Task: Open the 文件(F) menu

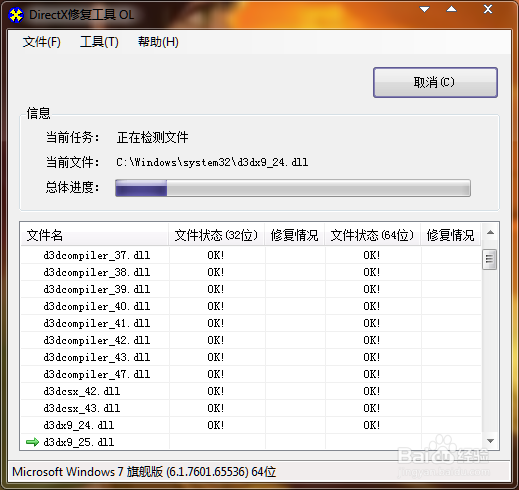Action: (42, 42)
